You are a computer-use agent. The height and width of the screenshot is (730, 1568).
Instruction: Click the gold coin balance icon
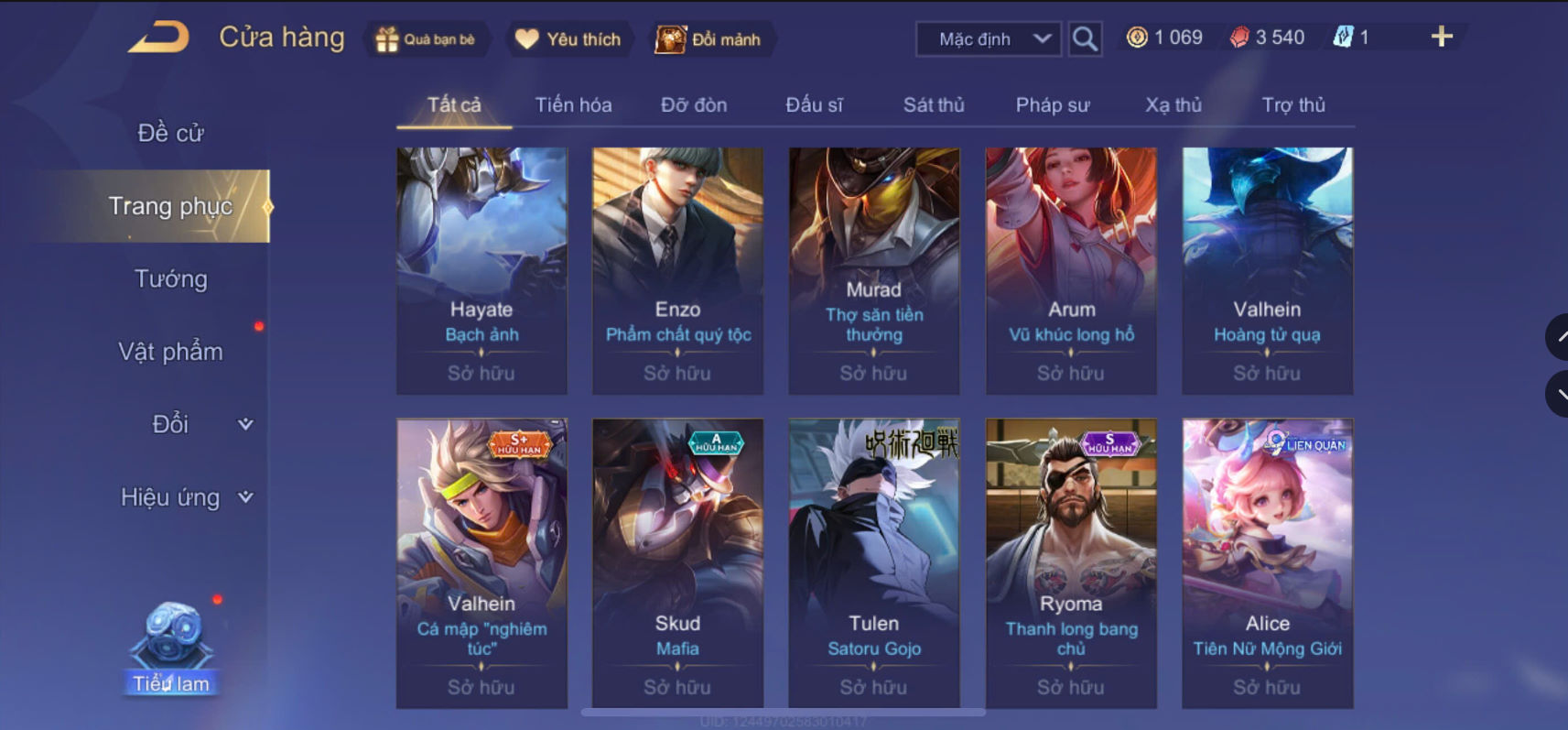click(1137, 38)
